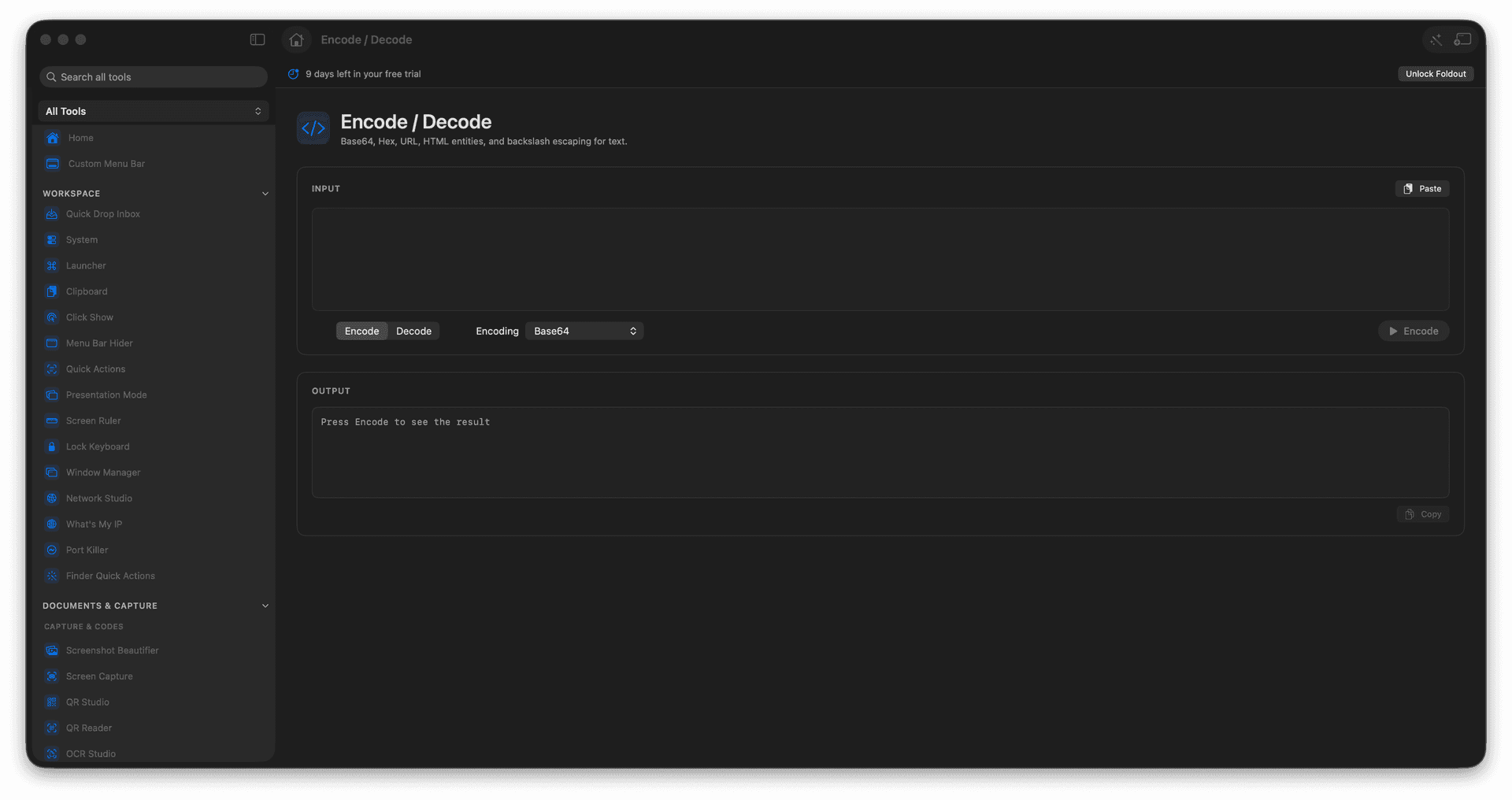Copy the output result

click(x=1423, y=515)
